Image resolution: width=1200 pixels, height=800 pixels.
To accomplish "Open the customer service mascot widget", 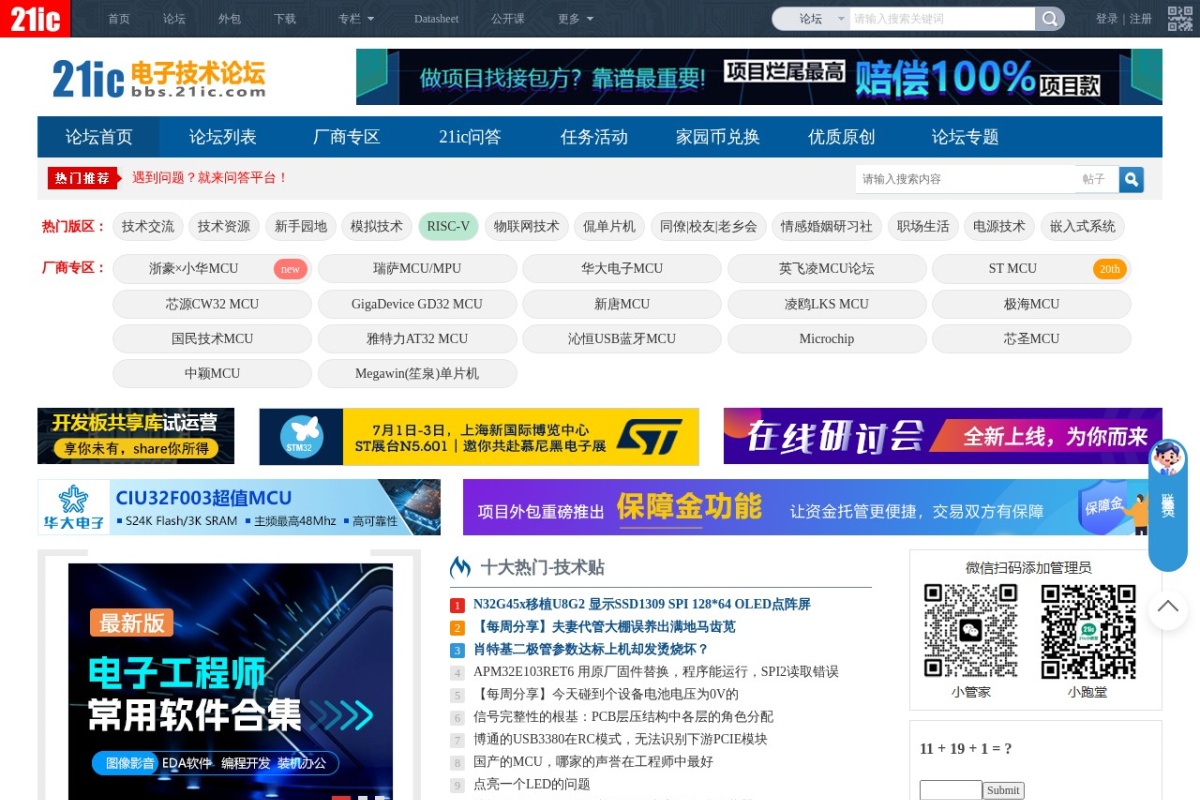I will pos(1168,505).
